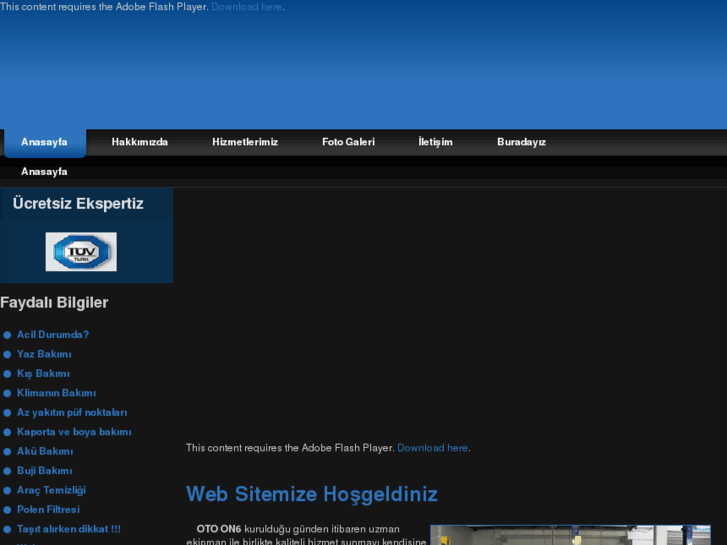Image resolution: width=727 pixels, height=545 pixels.
Task: Click the Web Sitemize Hoşgeldiniz heading
Action: coord(312,494)
